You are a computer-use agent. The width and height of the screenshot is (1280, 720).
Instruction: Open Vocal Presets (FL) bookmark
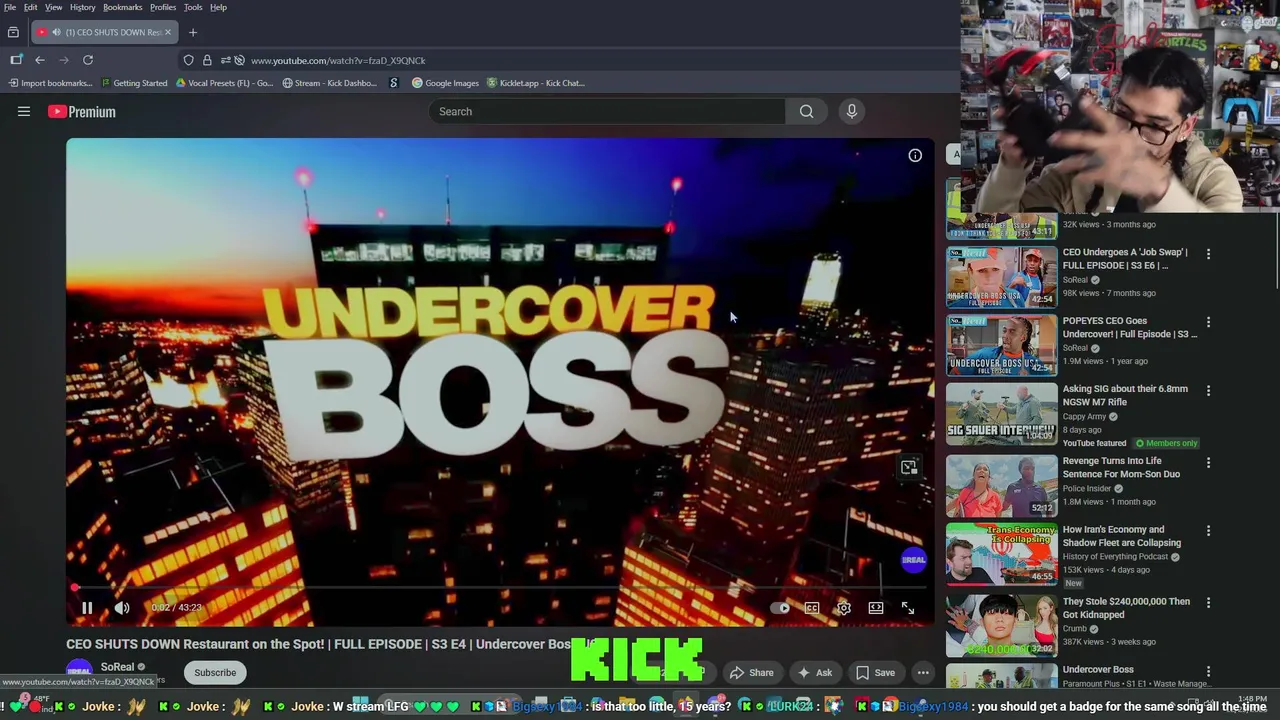(x=224, y=83)
